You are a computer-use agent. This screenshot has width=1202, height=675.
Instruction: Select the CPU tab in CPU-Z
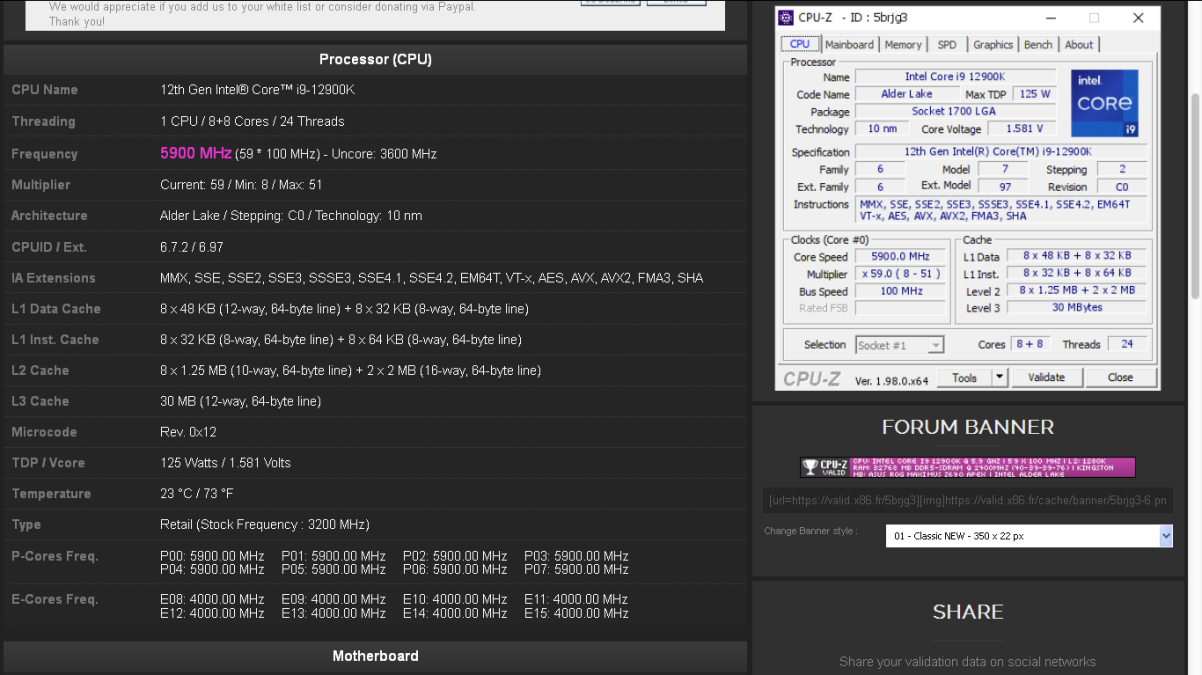(800, 44)
